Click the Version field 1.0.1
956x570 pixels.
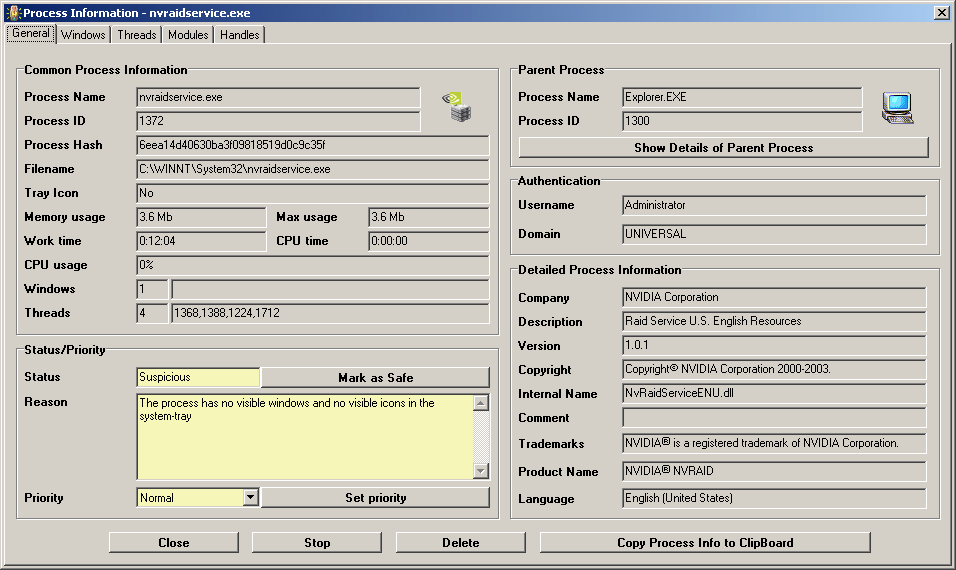click(774, 345)
